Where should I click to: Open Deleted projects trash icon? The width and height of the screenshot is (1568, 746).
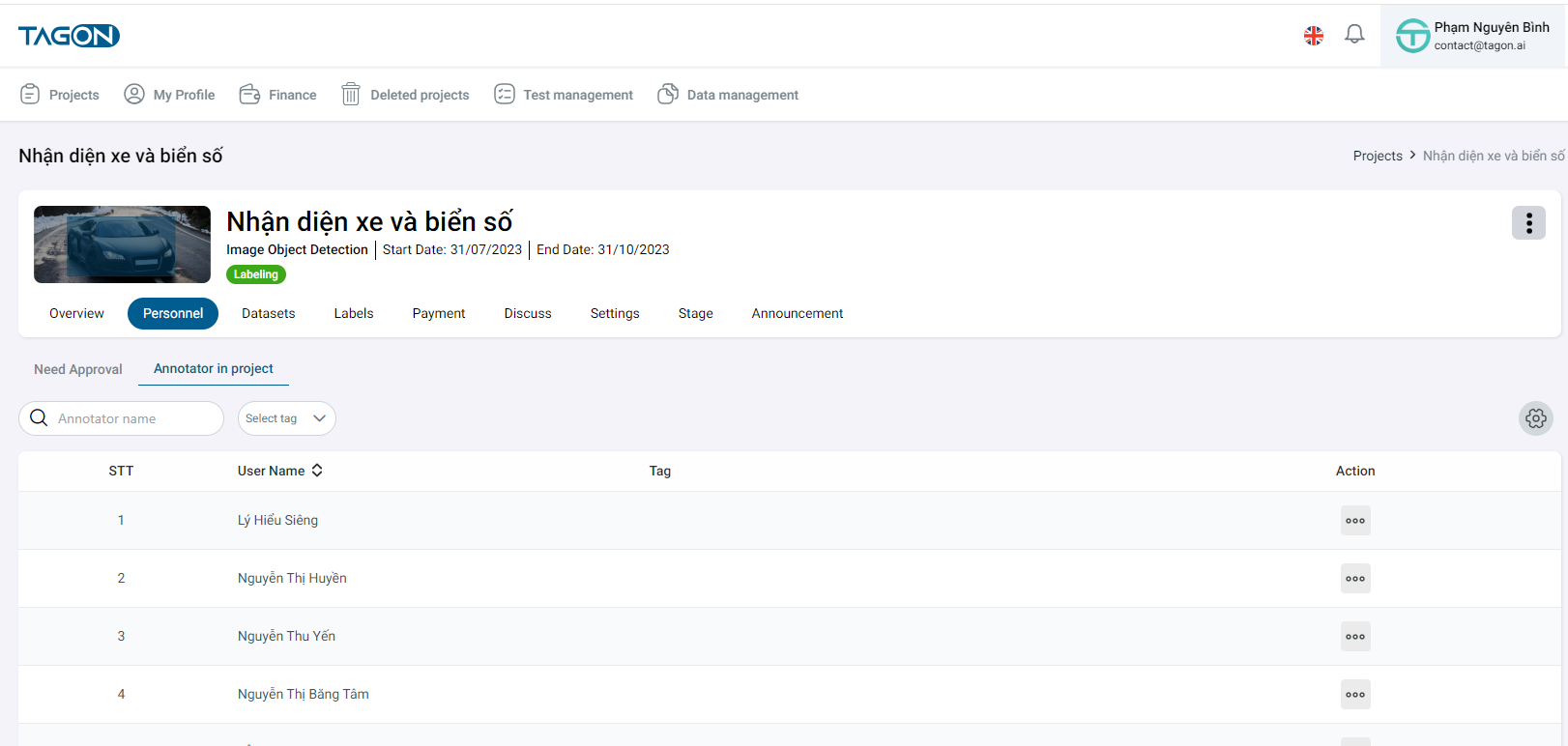point(351,94)
